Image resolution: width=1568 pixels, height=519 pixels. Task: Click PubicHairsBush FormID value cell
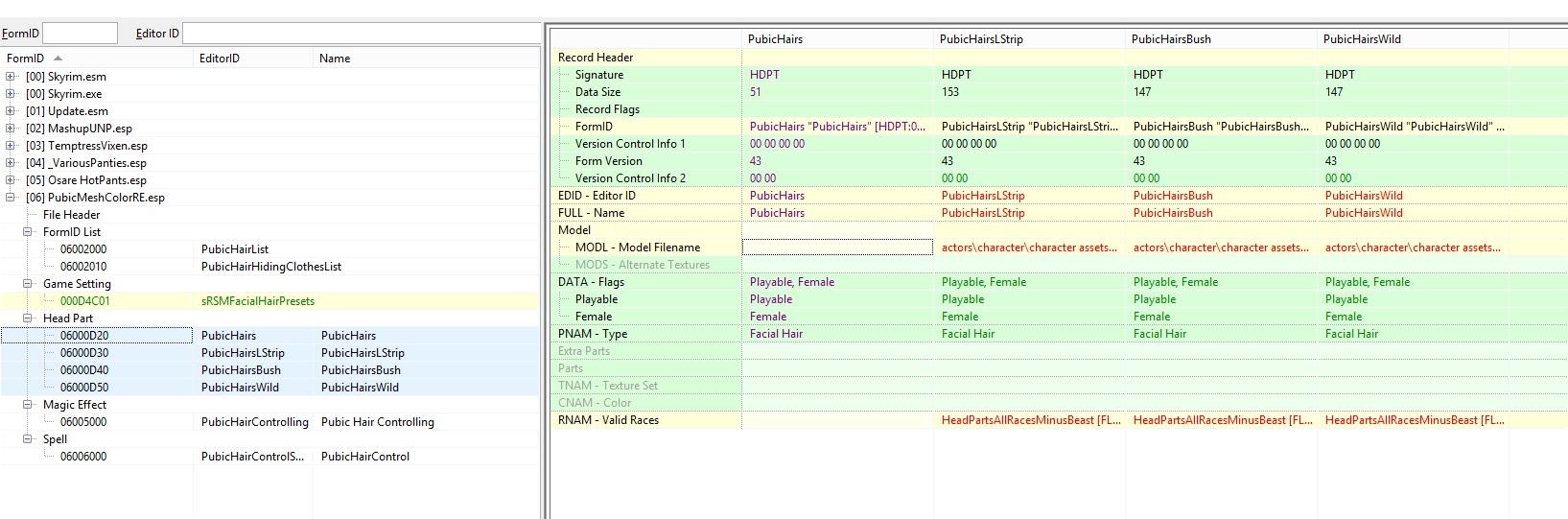coord(1221,127)
